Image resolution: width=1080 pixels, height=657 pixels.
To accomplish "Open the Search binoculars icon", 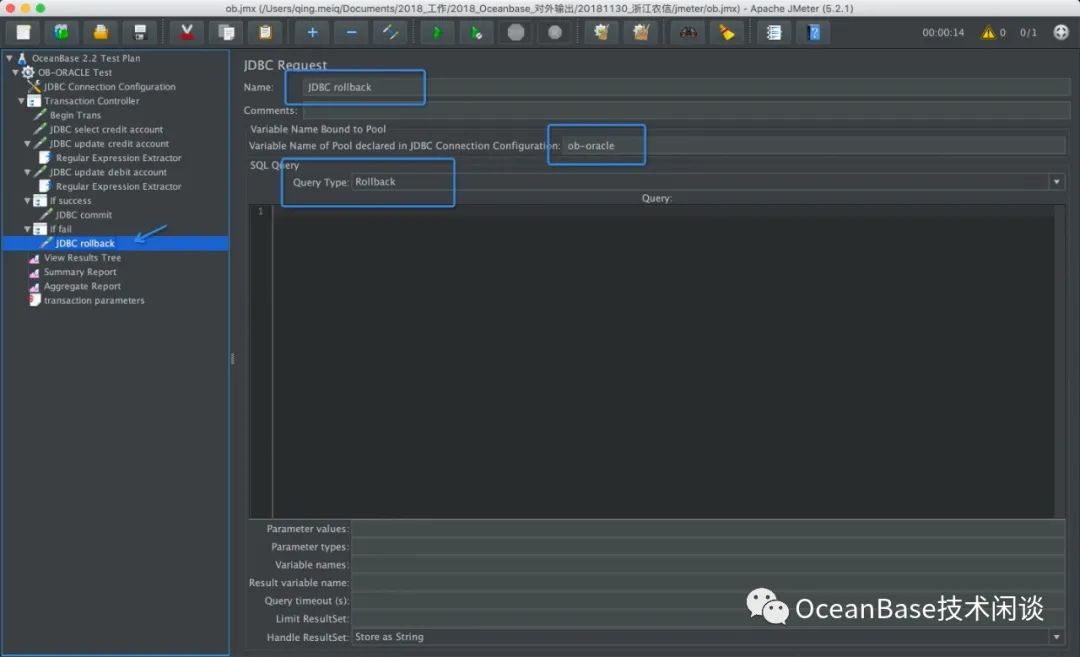I will click(688, 32).
